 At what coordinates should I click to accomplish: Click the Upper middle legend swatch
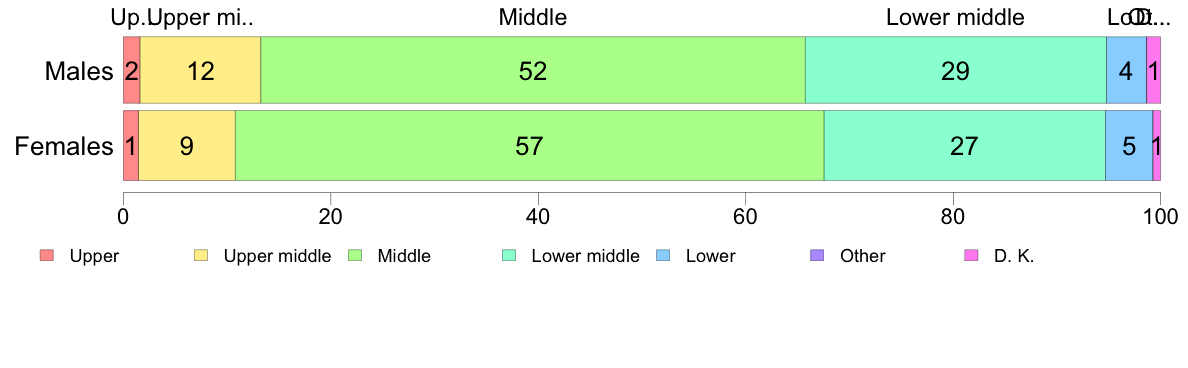(x=201, y=256)
